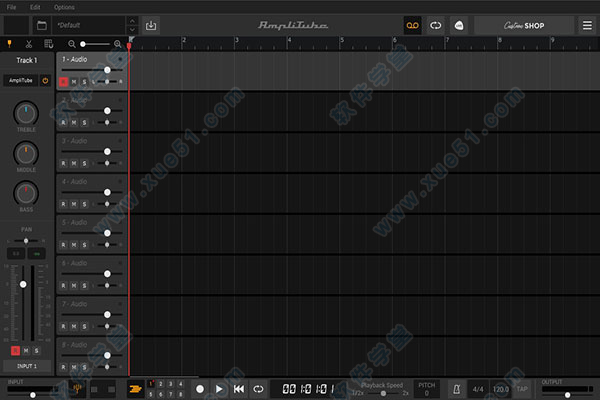The height and width of the screenshot is (400, 600).
Task: Toggle the tape recorder view icon
Action: (412, 26)
